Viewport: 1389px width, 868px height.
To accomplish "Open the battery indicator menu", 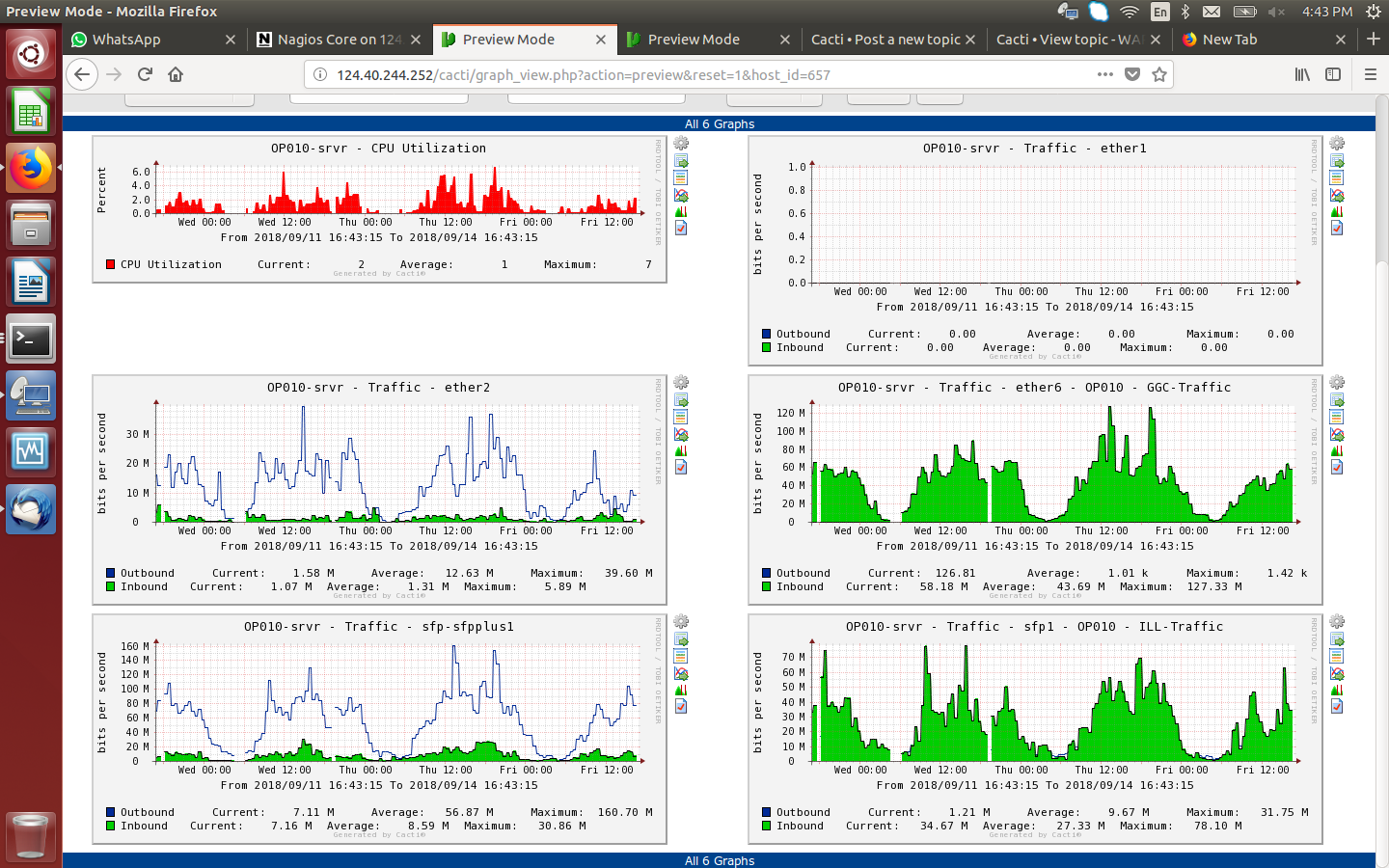I will click(x=1245, y=12).
